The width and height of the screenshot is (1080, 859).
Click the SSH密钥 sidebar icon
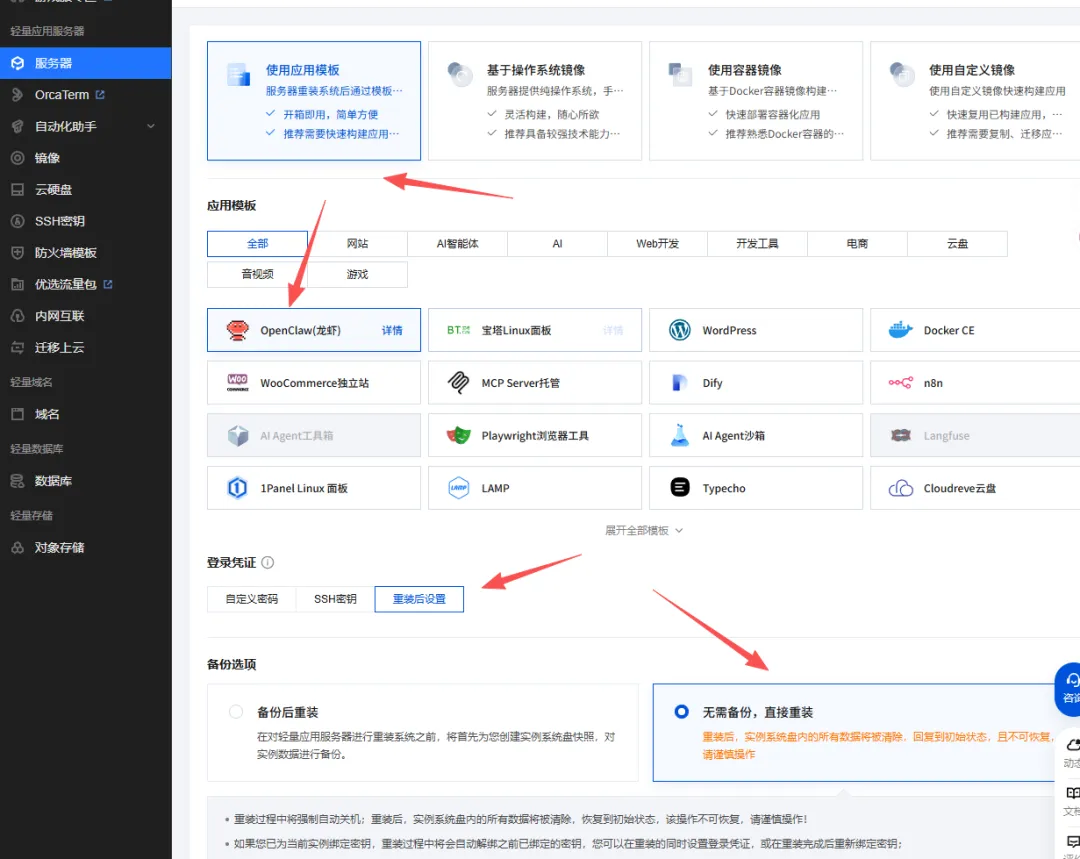pos(18,221)
